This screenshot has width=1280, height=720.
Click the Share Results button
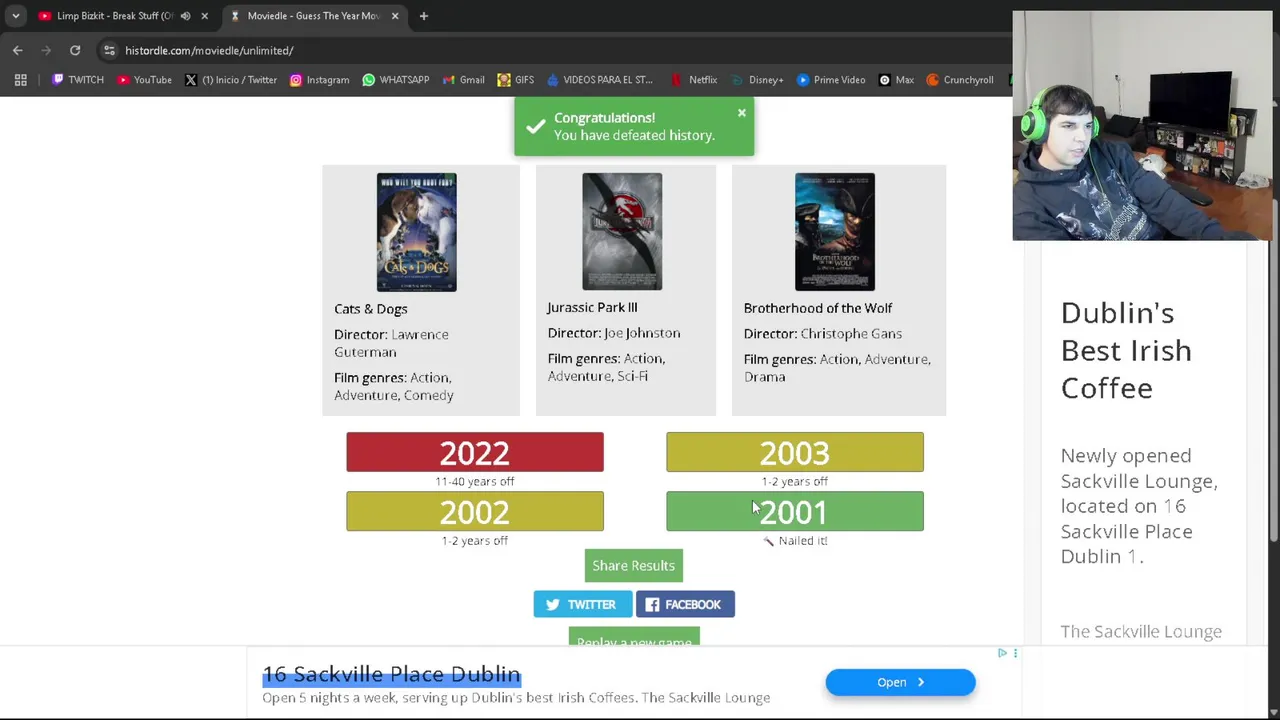[634, 566]
